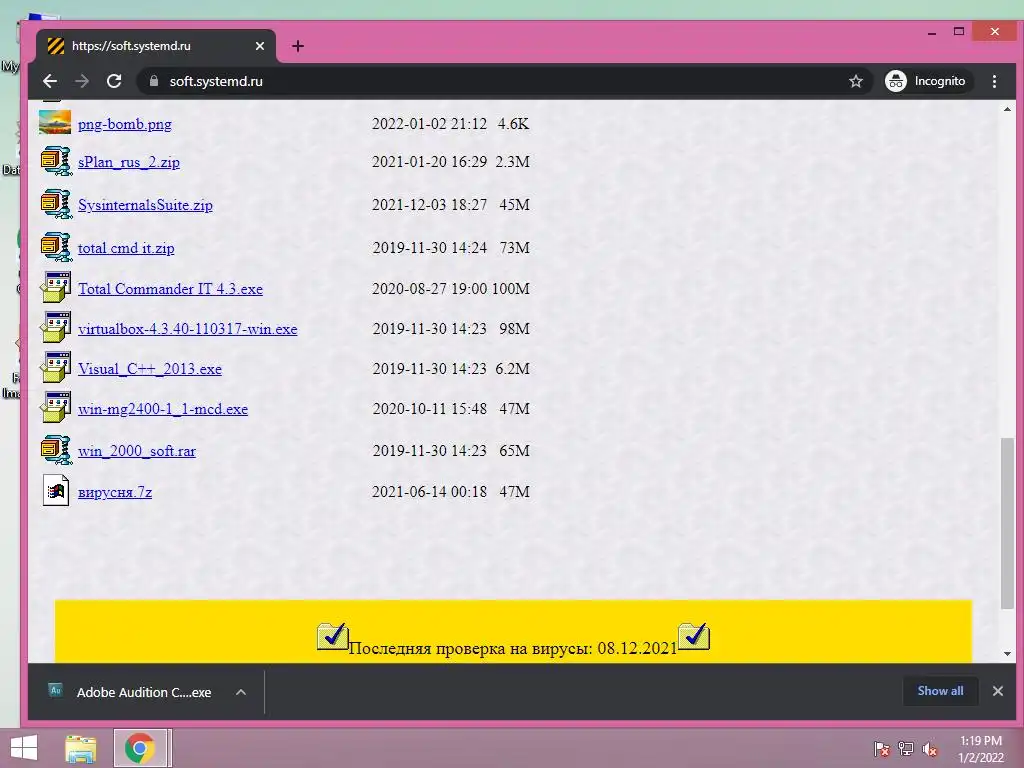Click the scrollbar up arrow
Screen dimensions: 1024x768
click(x=1007, y=110)
